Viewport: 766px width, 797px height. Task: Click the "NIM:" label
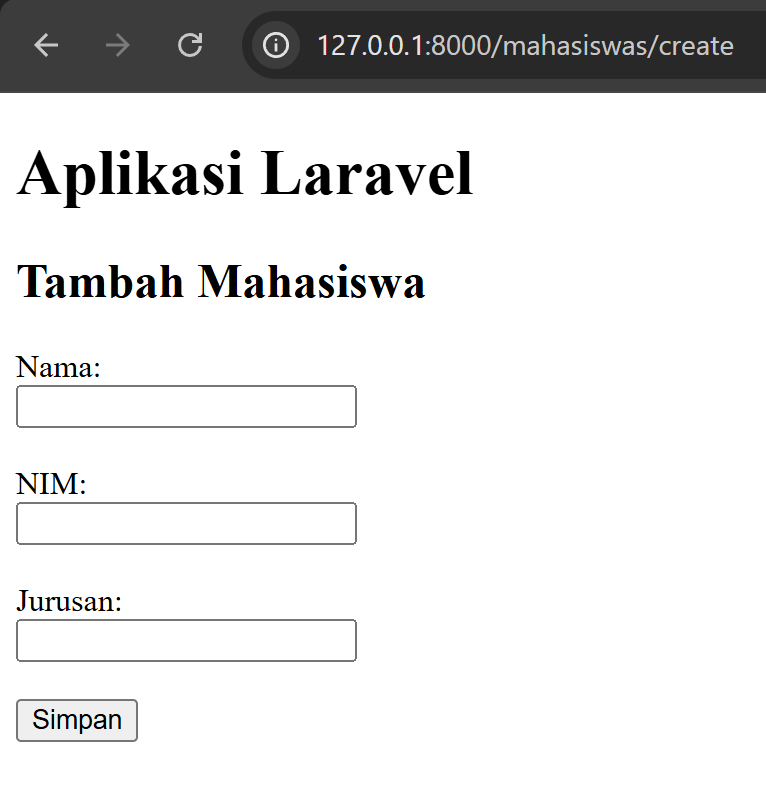(x=51, y=483)
